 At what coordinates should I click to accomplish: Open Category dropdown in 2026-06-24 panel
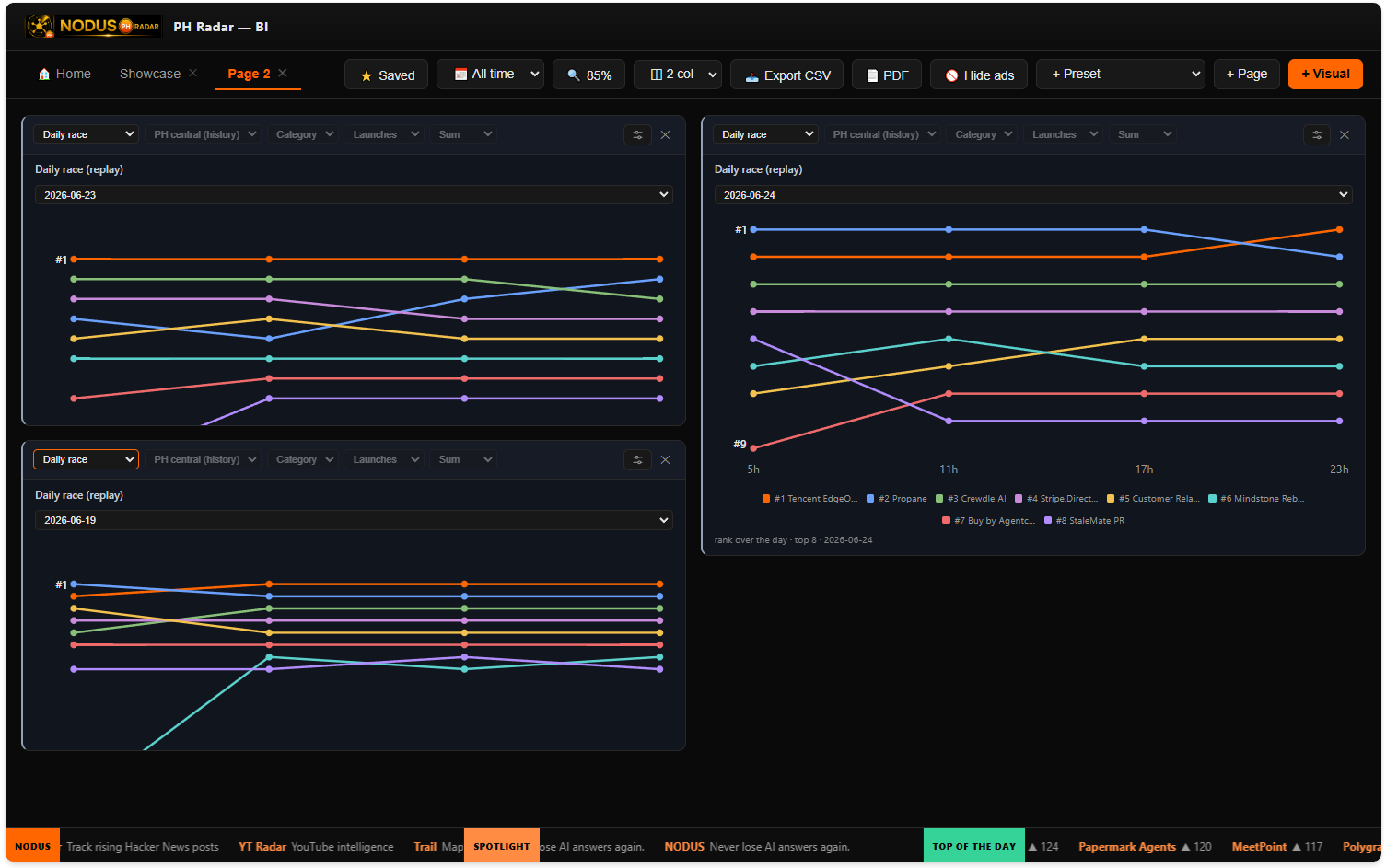pyautogui.click(x=984, y=134)
